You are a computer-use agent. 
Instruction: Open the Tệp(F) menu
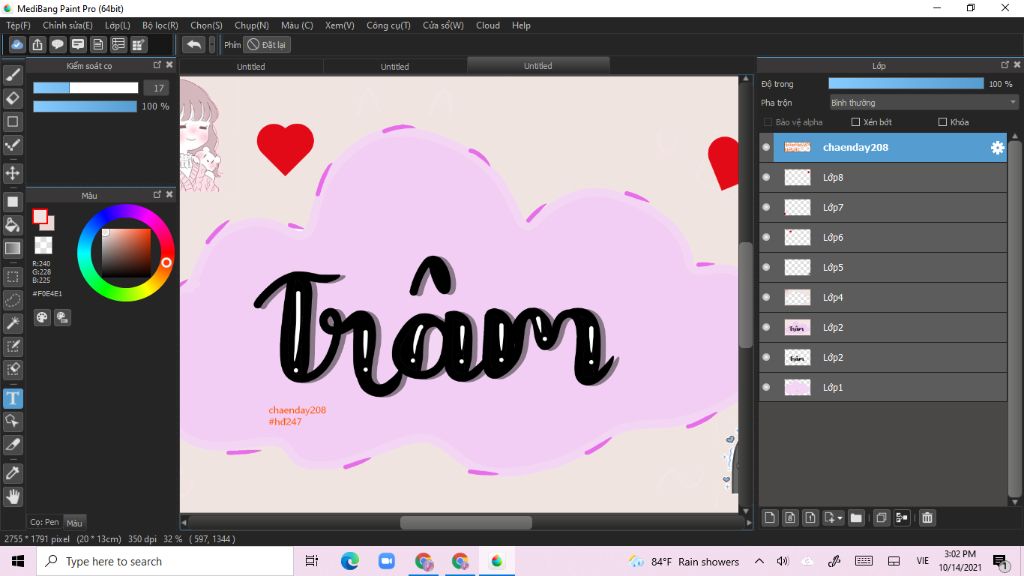click(18, 25)
